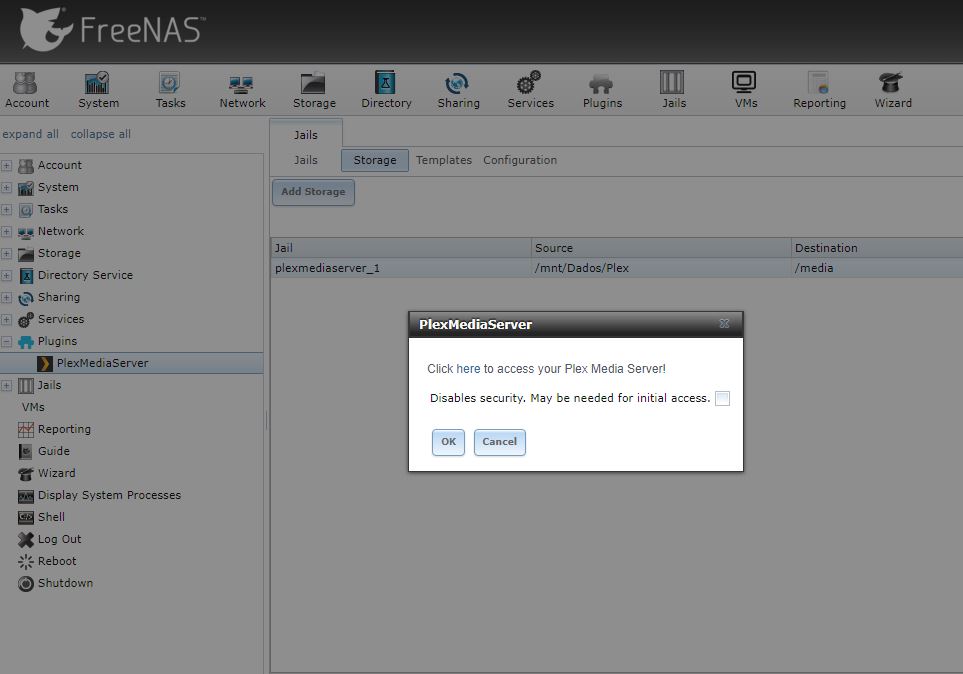Open the Guide label in sidebar
963x674 pixels.
coord(54,451)
